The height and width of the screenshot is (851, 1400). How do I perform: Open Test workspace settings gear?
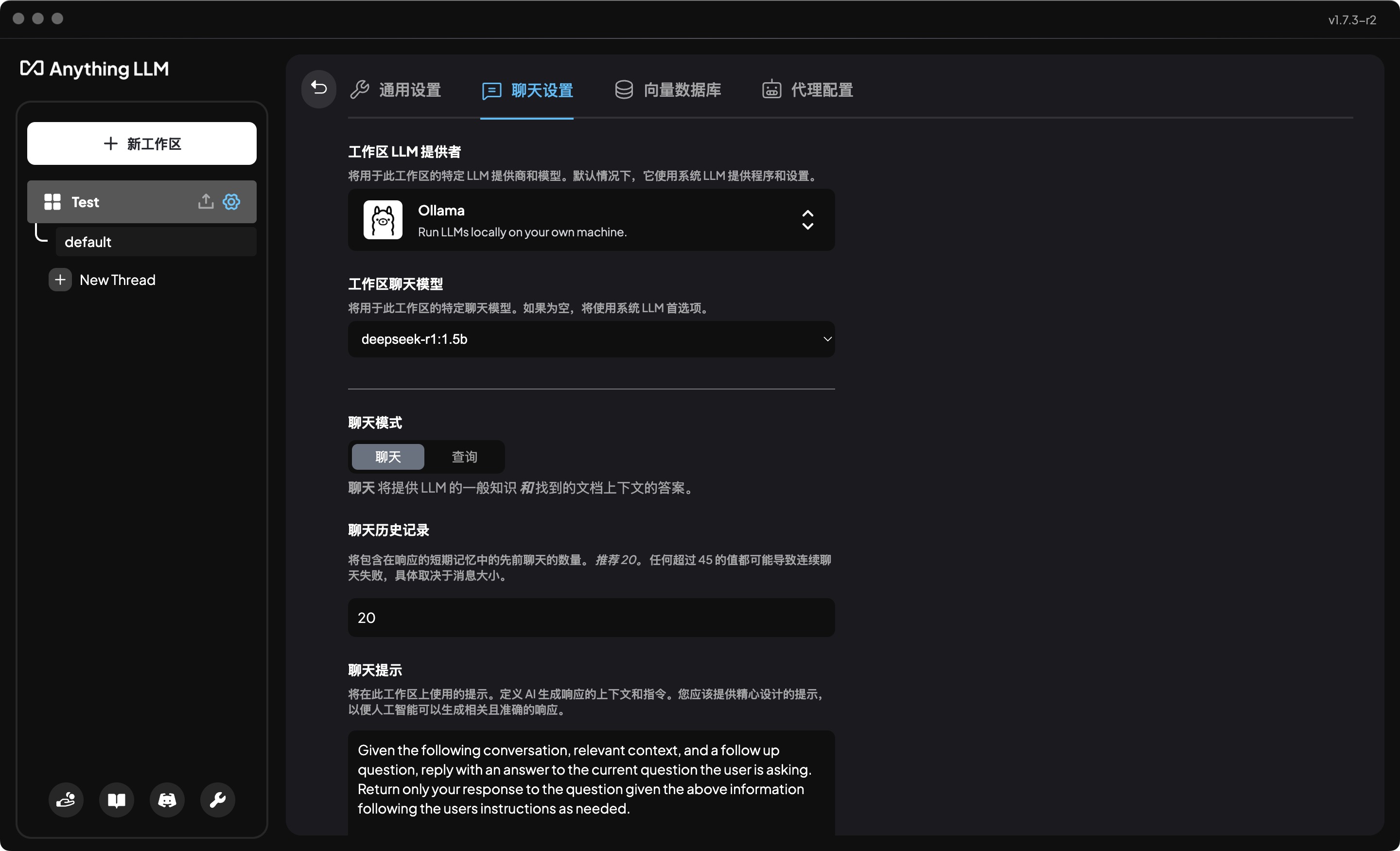[231, 202]
